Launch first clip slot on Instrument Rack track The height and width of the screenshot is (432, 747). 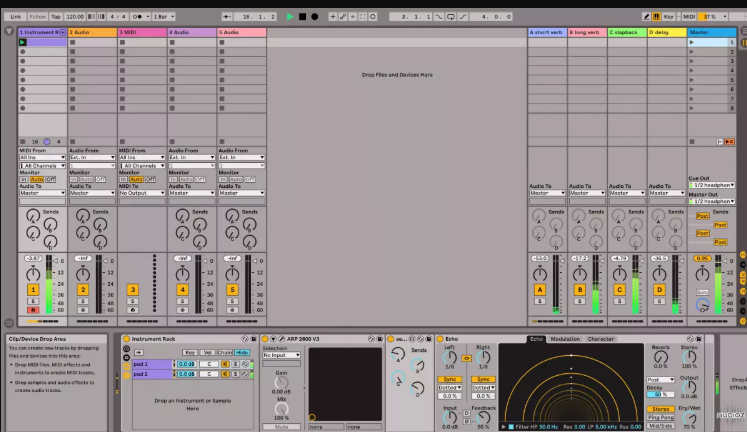[x=22, y=42]
